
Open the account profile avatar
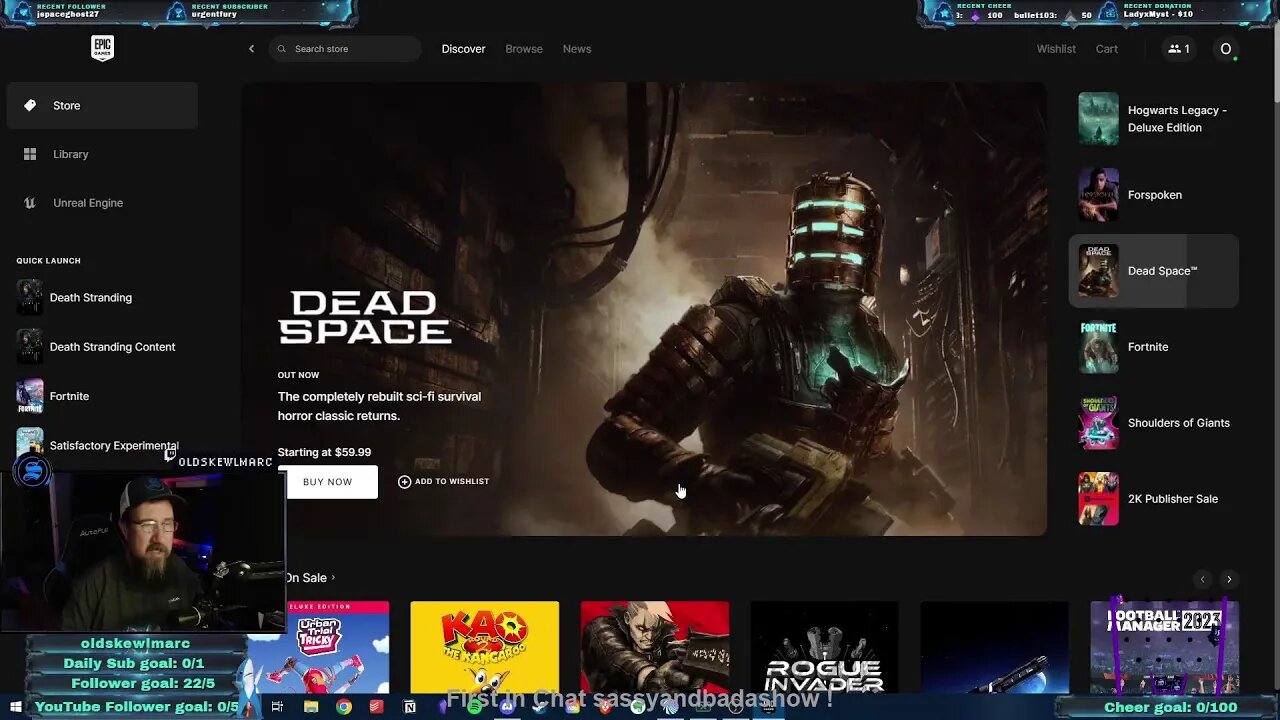[1226, 49]
